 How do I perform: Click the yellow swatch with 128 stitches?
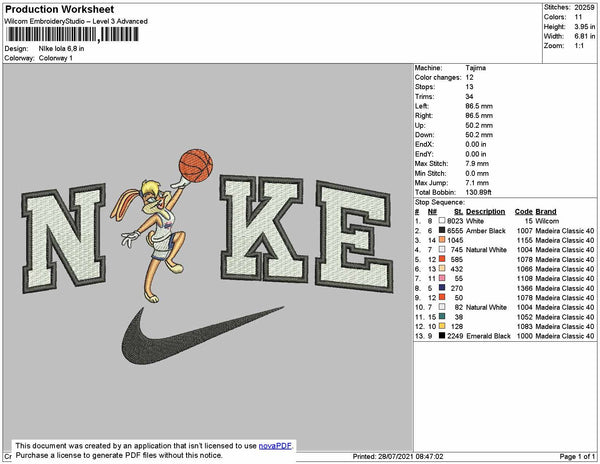click(442, 326)
